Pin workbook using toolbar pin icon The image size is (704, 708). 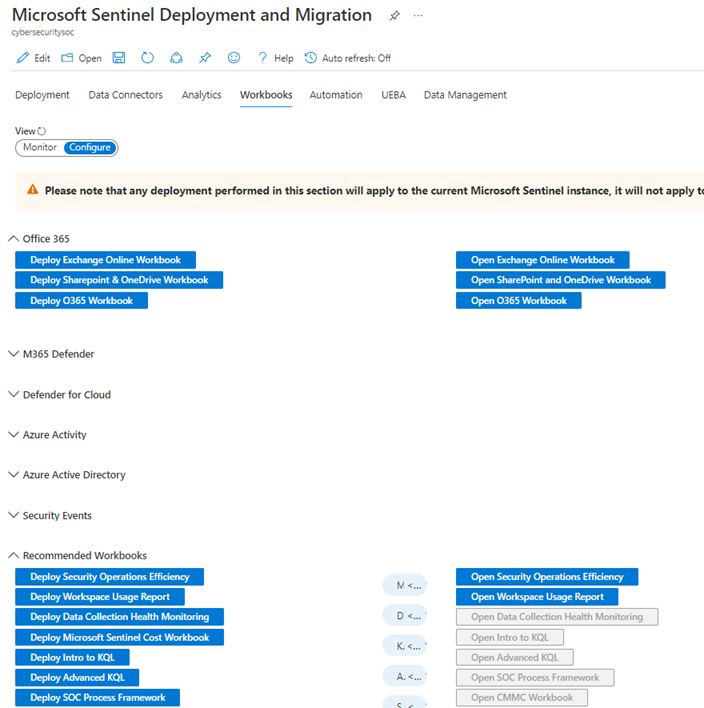point(205,58)
